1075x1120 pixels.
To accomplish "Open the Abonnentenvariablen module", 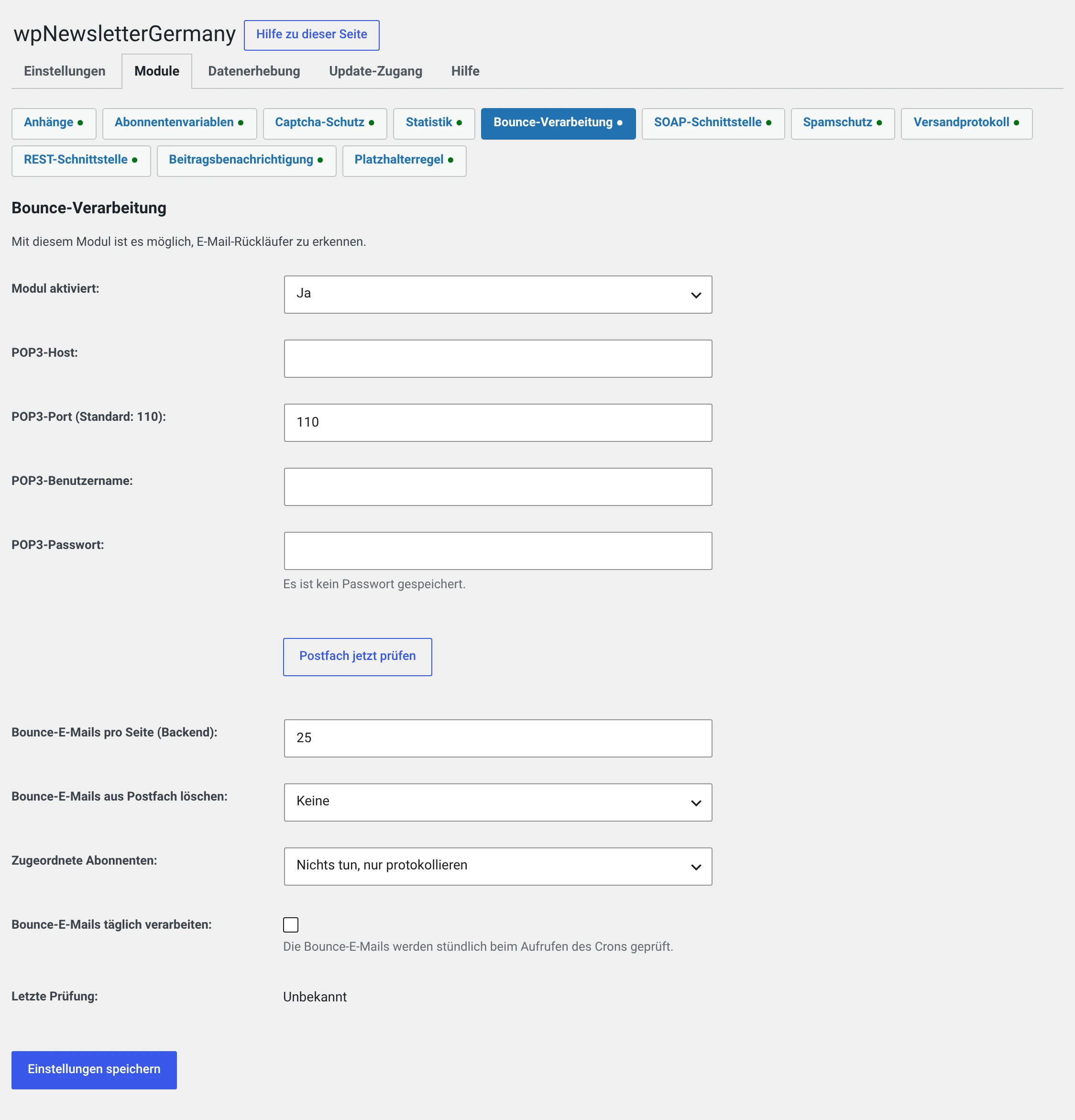I will 179,123.
